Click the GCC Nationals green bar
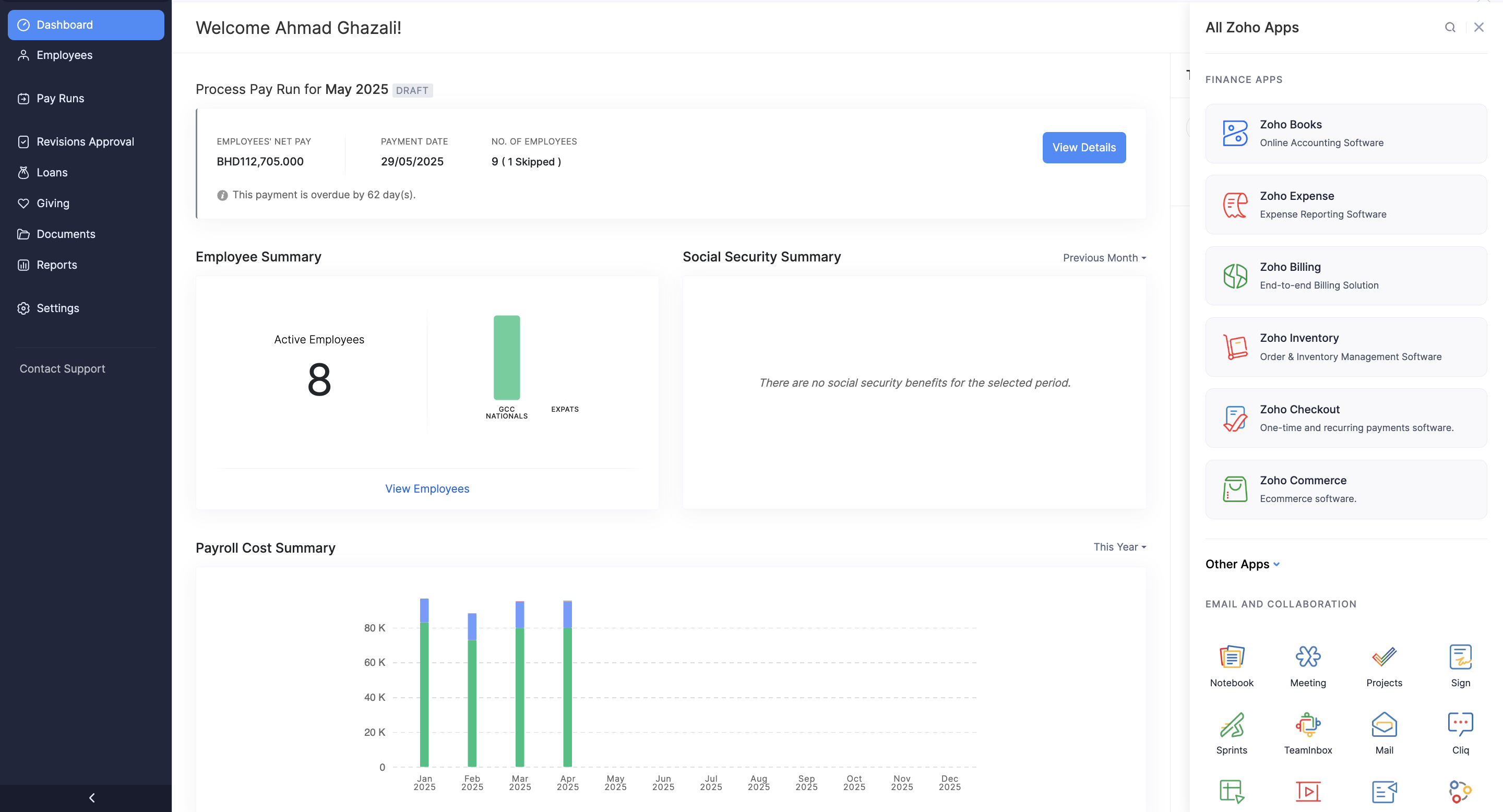Viewport: 1503px width, 812px height. coord(506,357)
